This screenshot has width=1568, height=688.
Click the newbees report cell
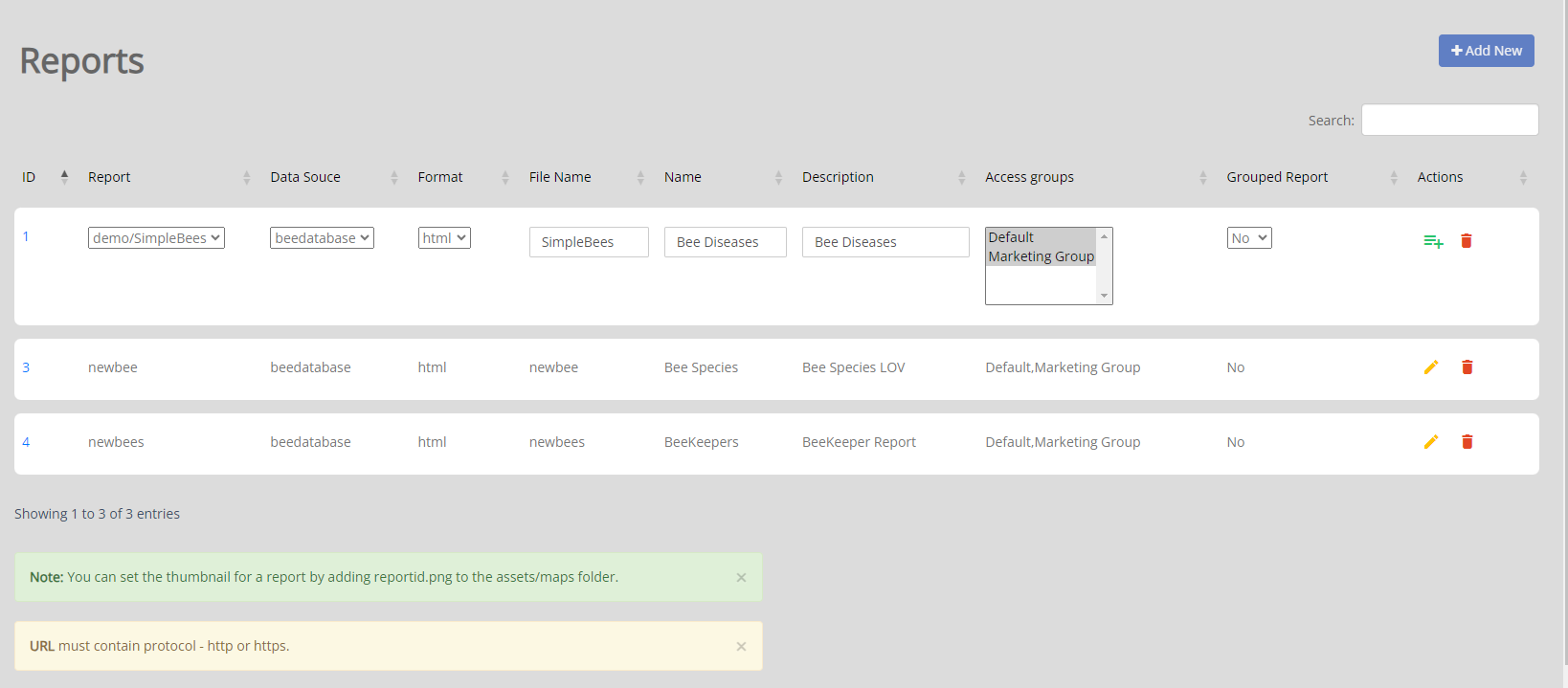(116, 442)
